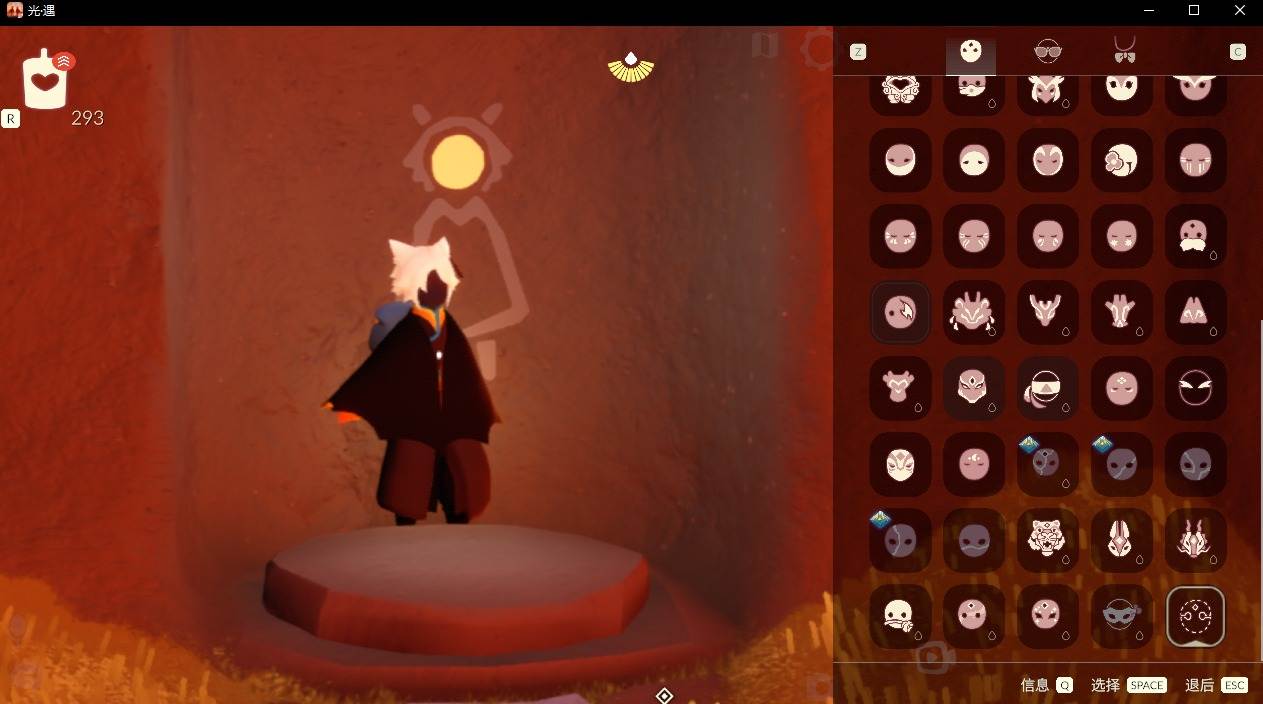This screenshot has width=1263, height=704.
Task: Select the horned crab-like mask
Action: 974,312
